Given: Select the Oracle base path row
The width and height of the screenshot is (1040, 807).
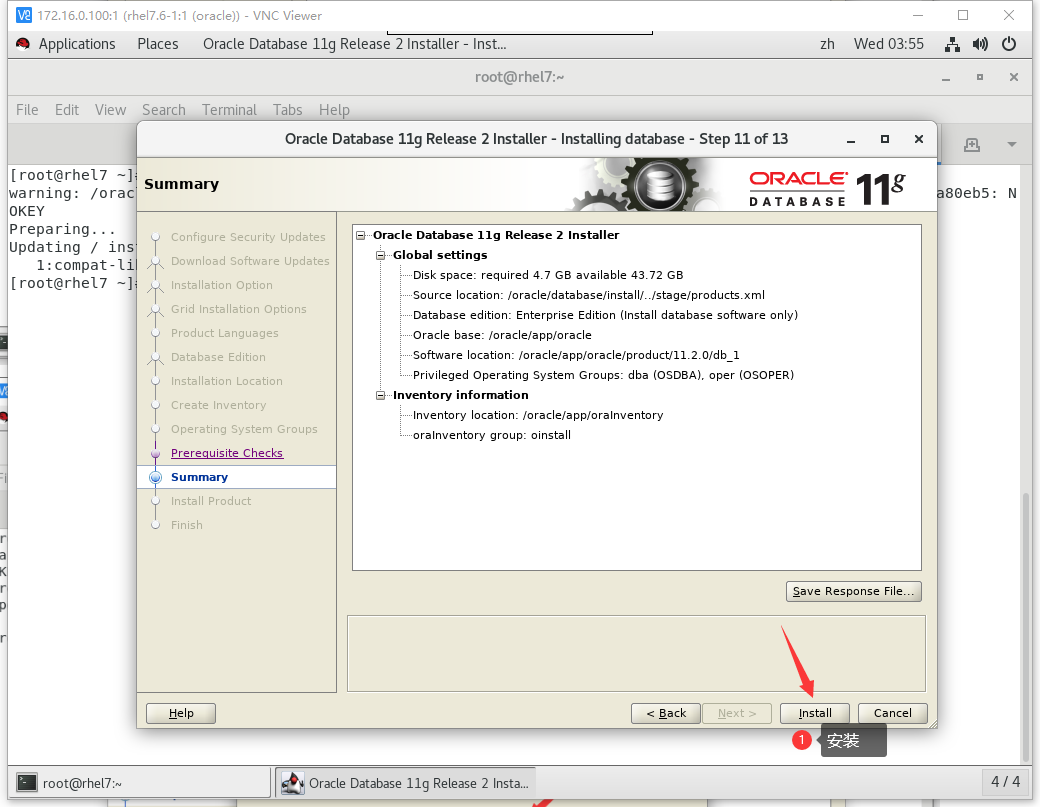Looking at the screenshot, I should (502, 335).
